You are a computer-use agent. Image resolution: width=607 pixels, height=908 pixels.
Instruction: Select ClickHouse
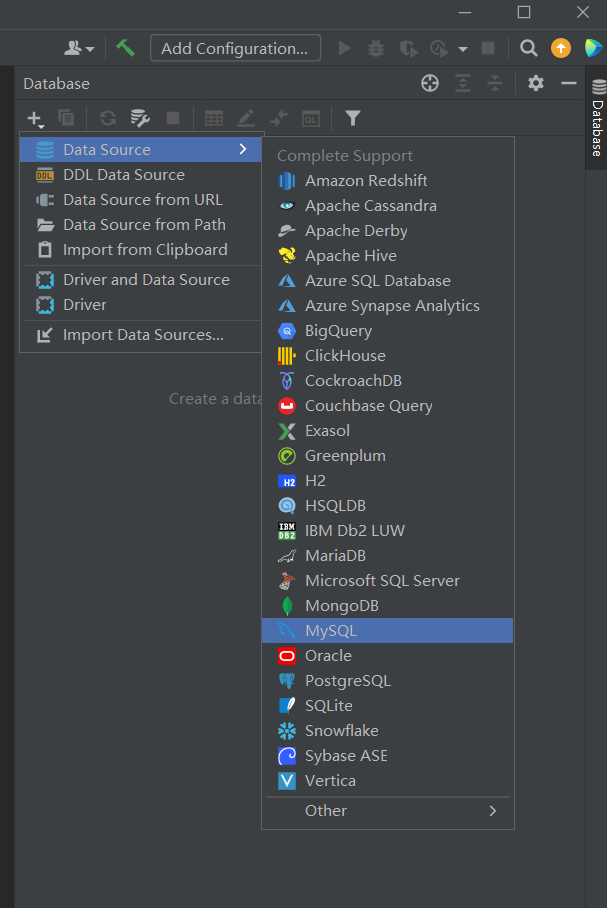point(387,356)
